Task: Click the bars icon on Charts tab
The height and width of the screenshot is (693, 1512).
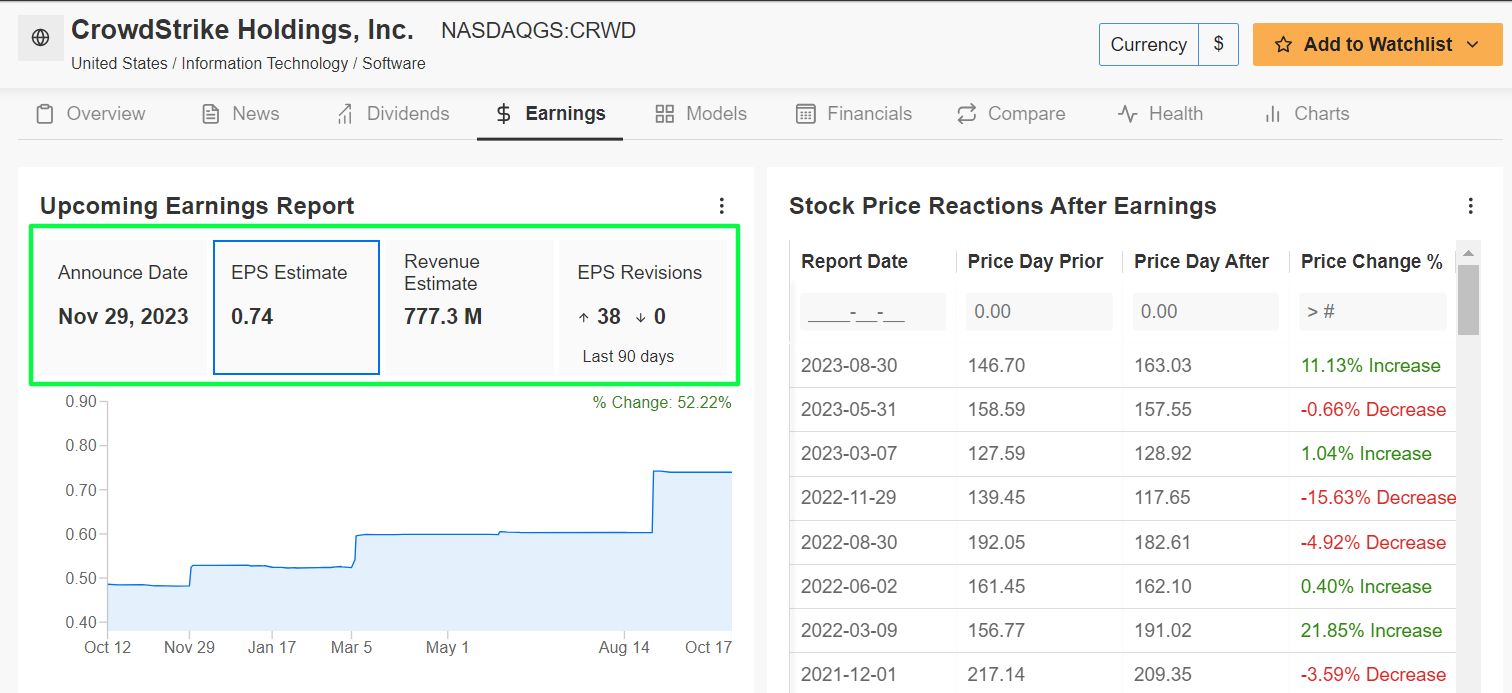Action: [1272, 114]
